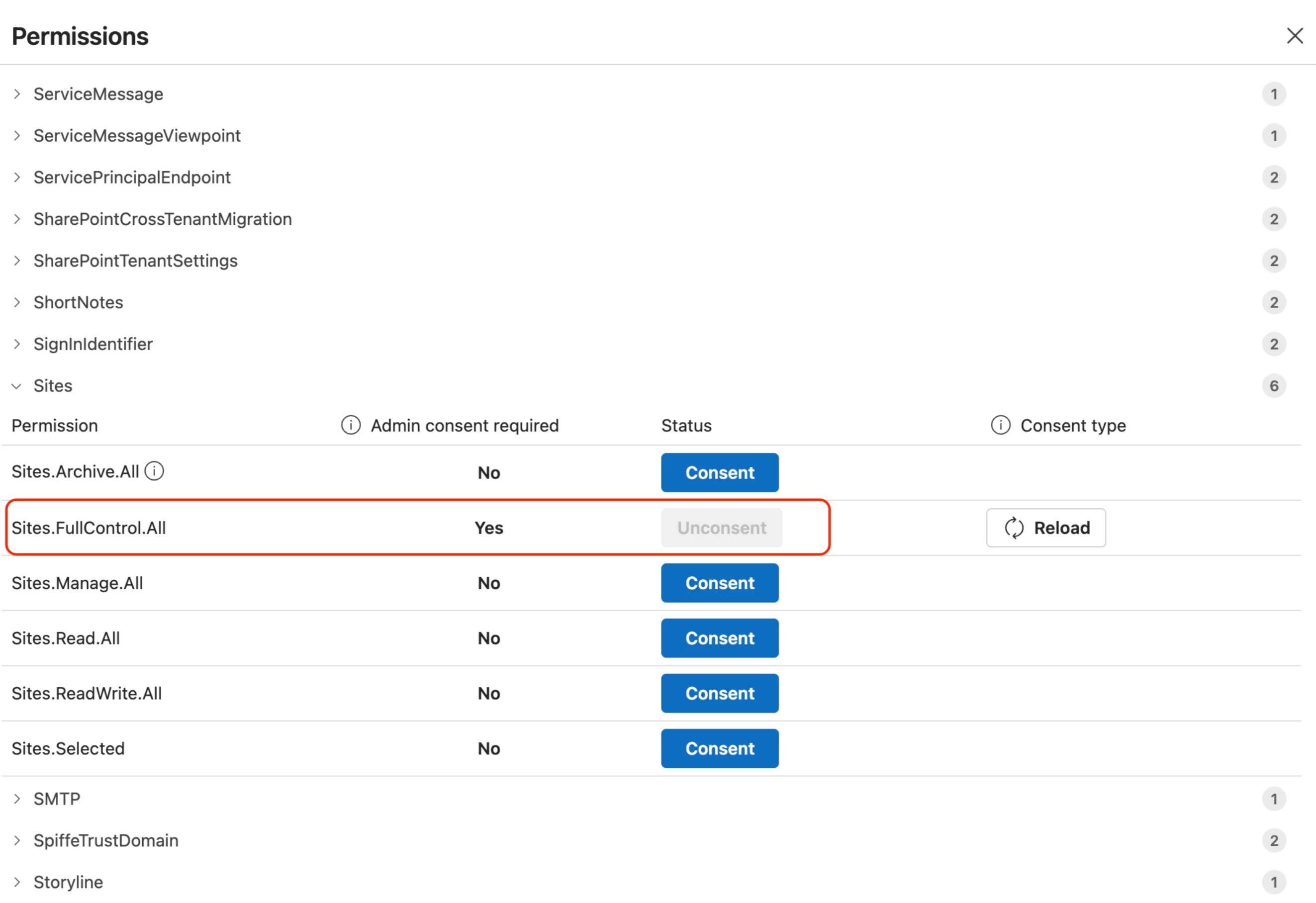
Task: Expand the SharePointTenantSettings group
Action: [x=17, y=261]
